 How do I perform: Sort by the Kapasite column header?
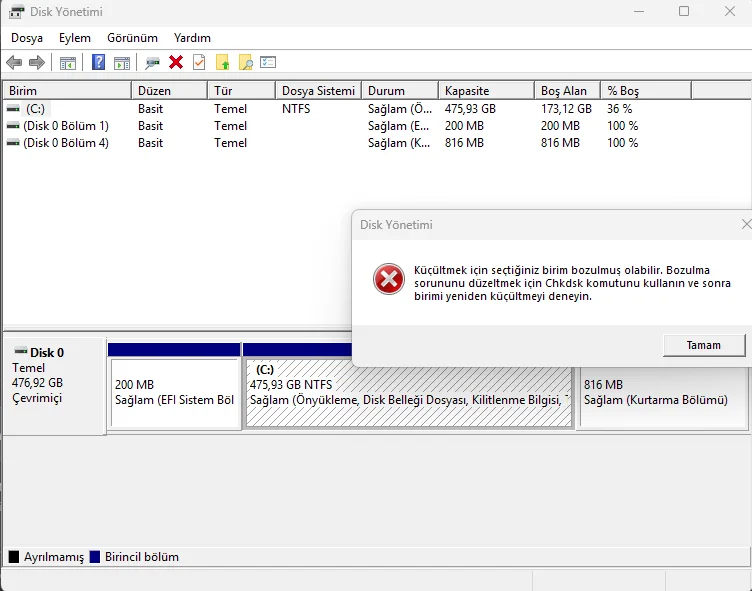click(x=486, y=91)
